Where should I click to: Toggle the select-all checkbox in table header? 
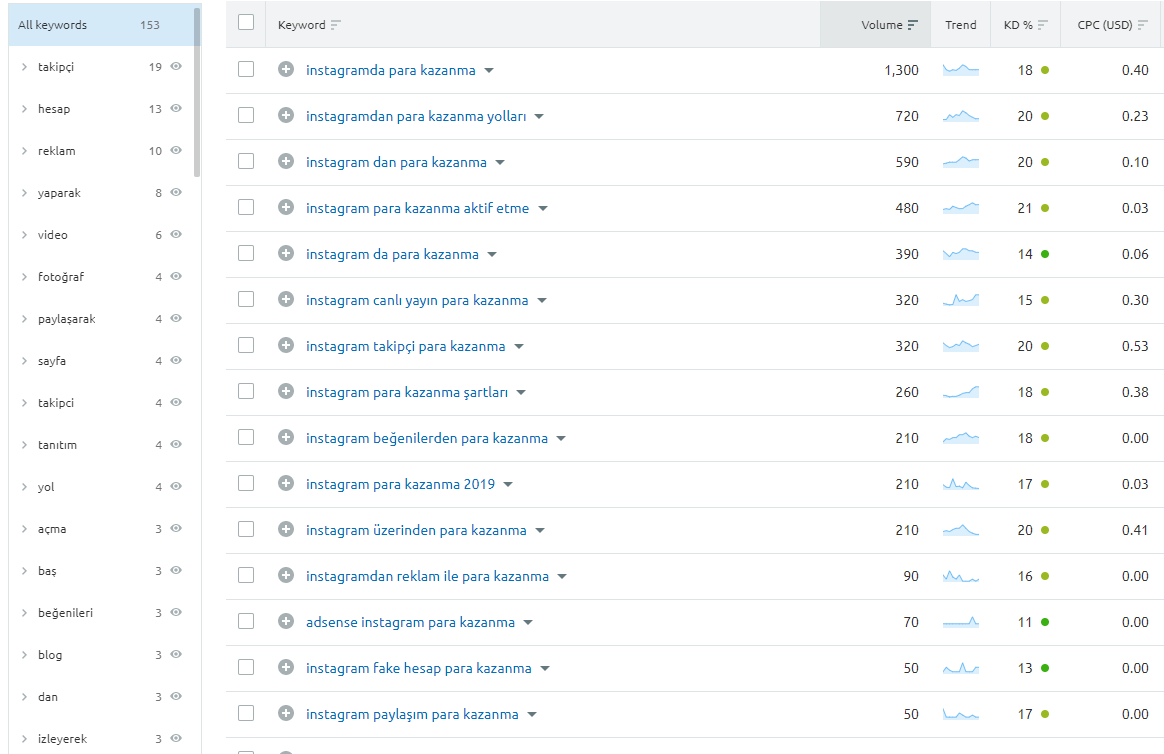(x=246, y=22)
